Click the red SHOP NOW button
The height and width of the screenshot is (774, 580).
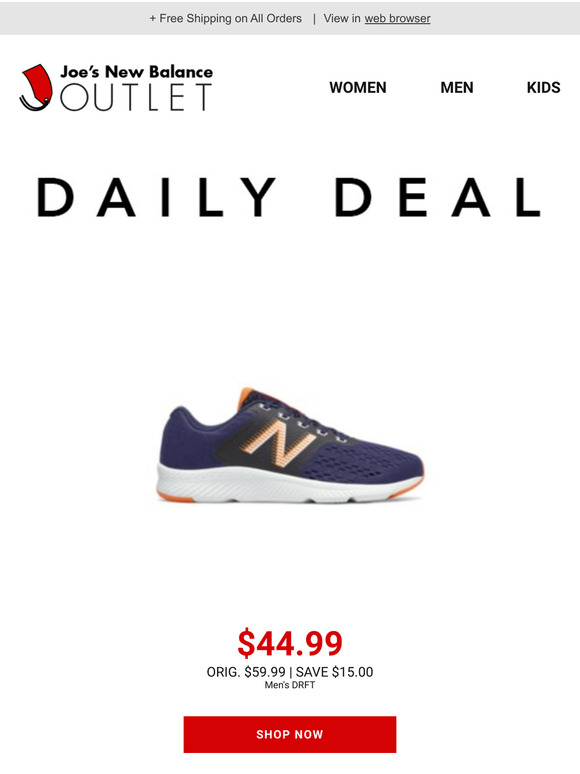[x=290, y=735]
